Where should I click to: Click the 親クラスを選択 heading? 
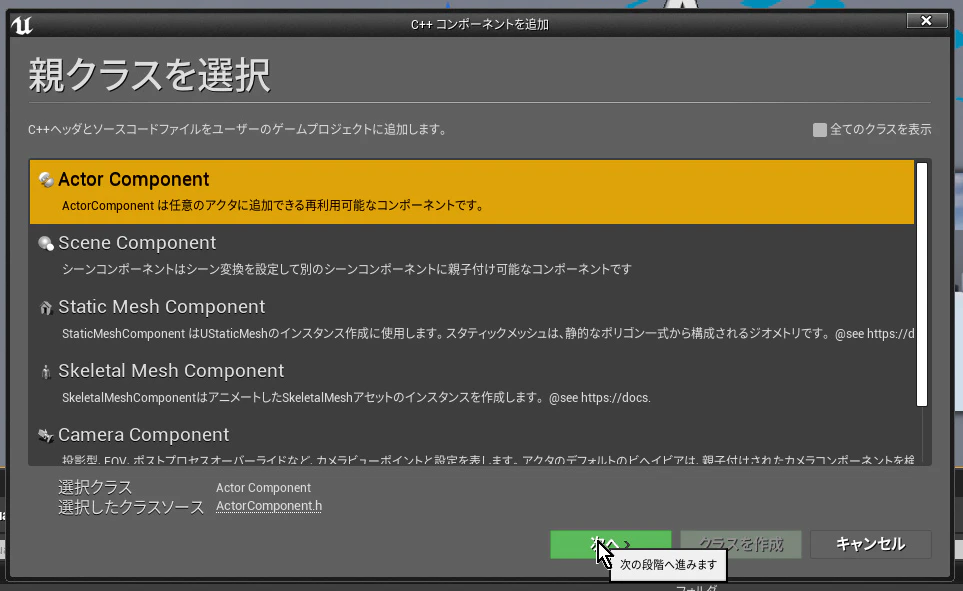(149, 76)
